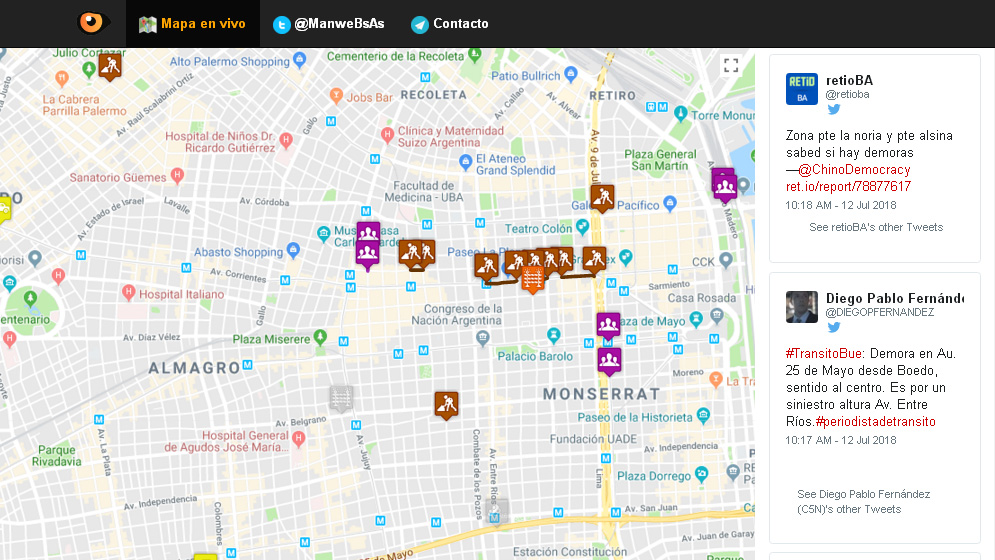Select gray marker on Av. Entre Ríos
The image size is (995, 560).
[496, 510]
